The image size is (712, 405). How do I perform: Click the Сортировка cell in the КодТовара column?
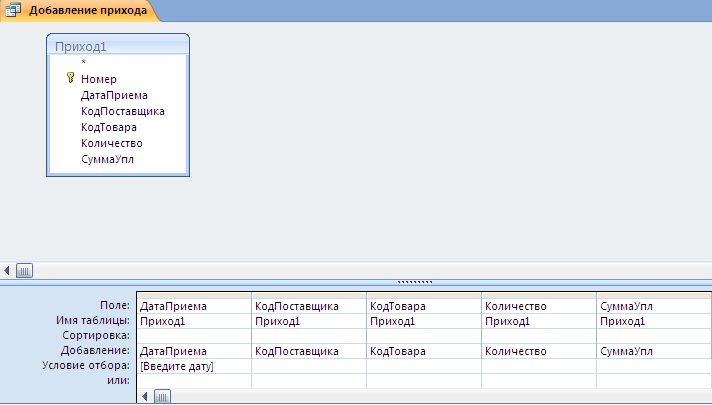[x=424, y=336]
